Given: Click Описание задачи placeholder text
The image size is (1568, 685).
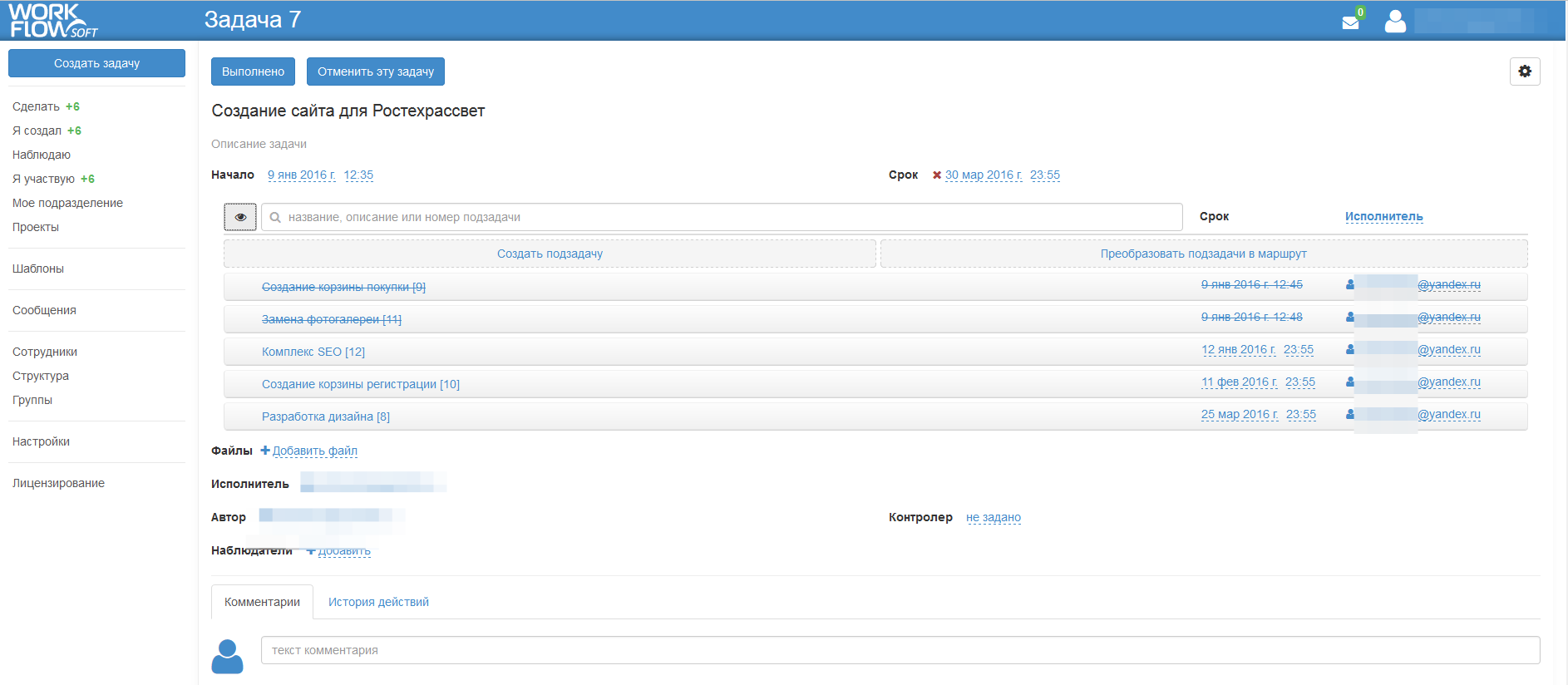Looking at the screenshot, I should (259, 144).
